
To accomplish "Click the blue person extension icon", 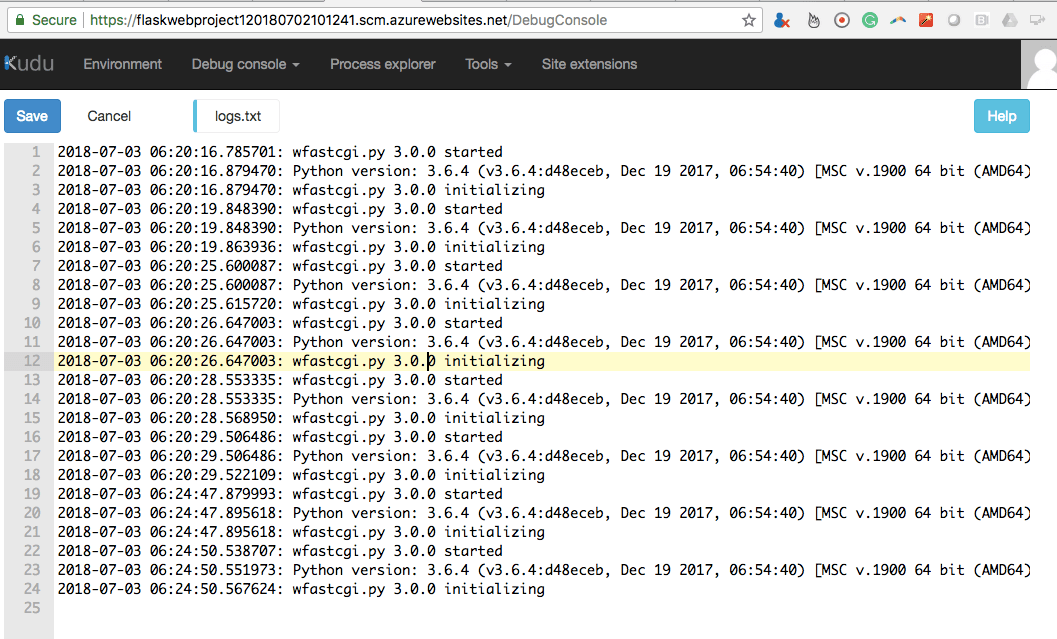I will click(780, 20).
